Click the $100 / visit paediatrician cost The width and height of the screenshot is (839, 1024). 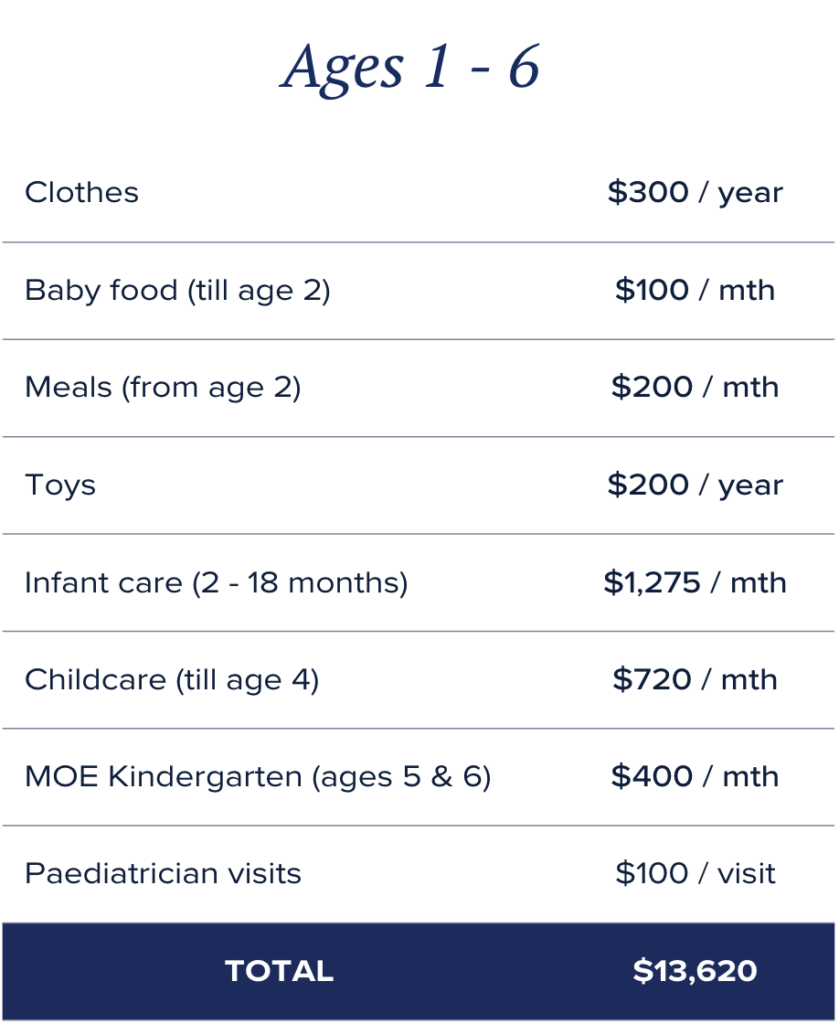[695, 874]
